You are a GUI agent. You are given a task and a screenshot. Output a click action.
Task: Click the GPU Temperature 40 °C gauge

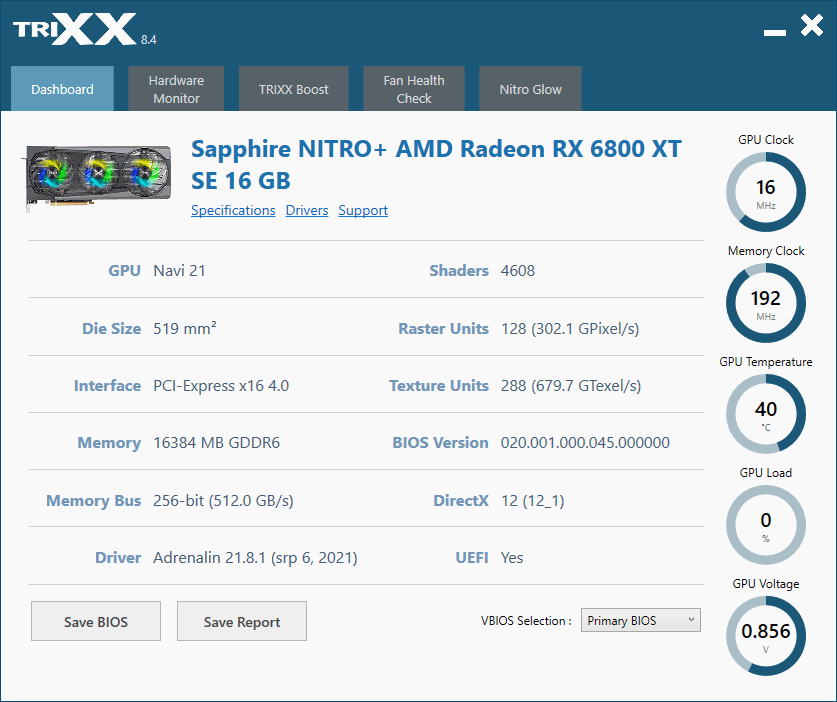pos(765,414)
